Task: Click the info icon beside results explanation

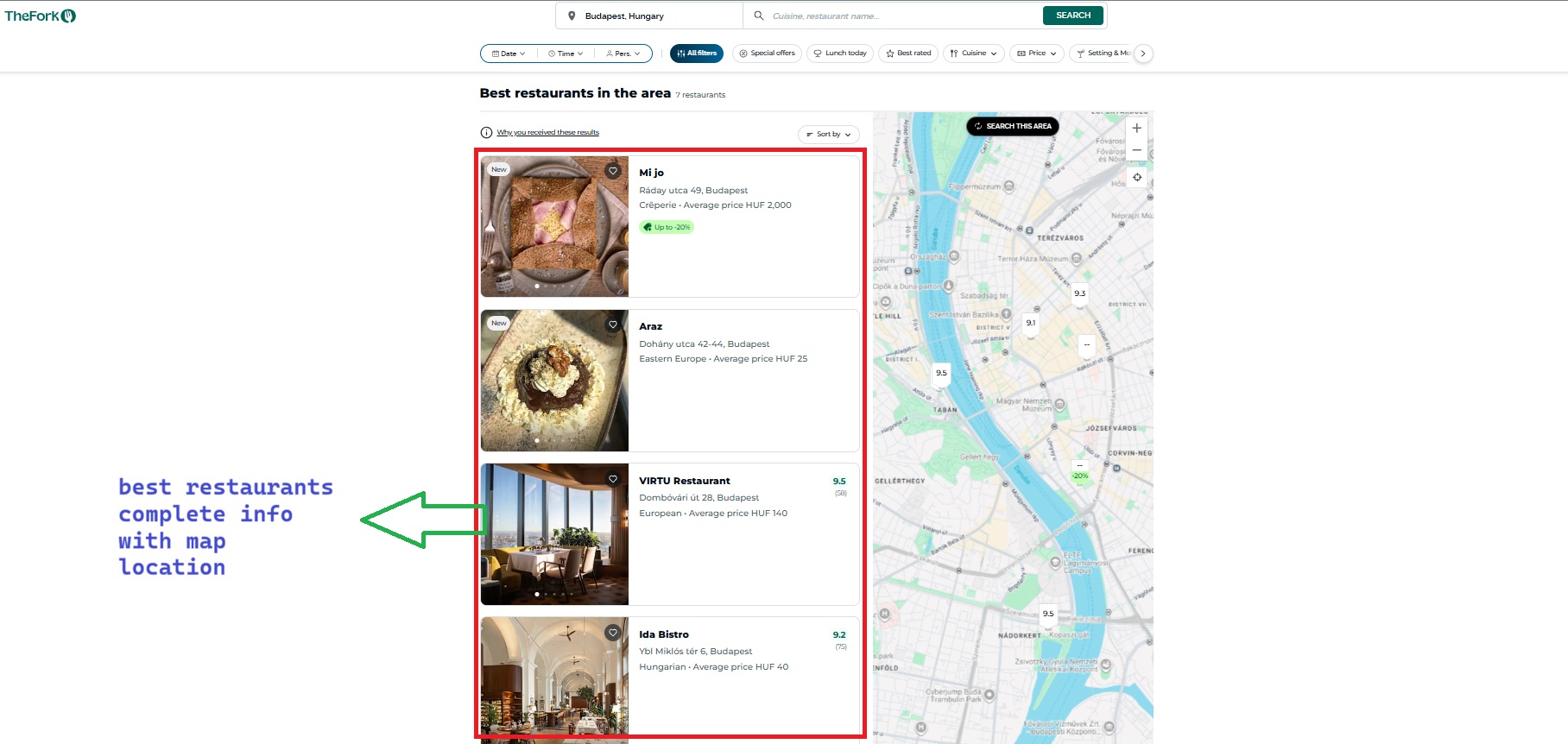Action: click(486, 133)
